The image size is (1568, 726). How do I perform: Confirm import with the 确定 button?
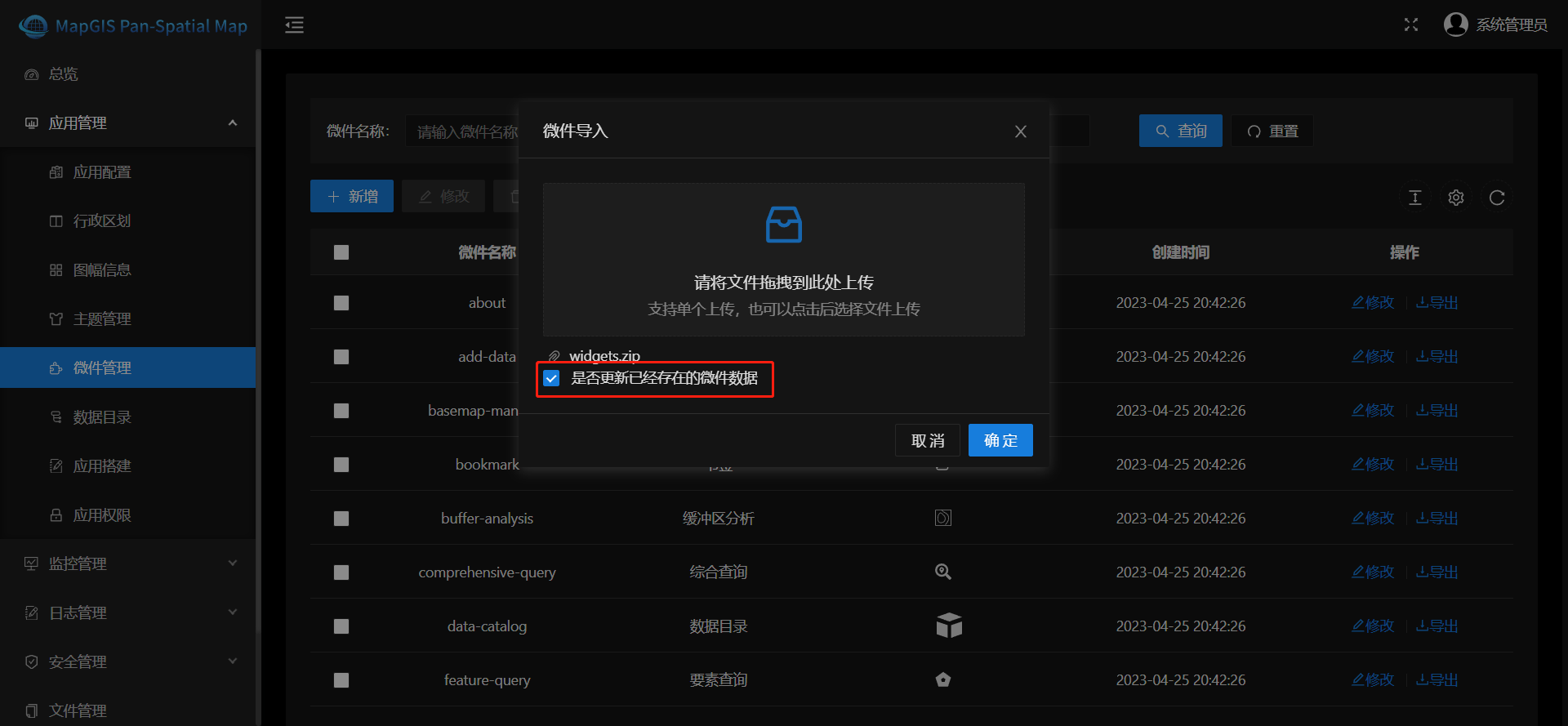point(1000,440)
